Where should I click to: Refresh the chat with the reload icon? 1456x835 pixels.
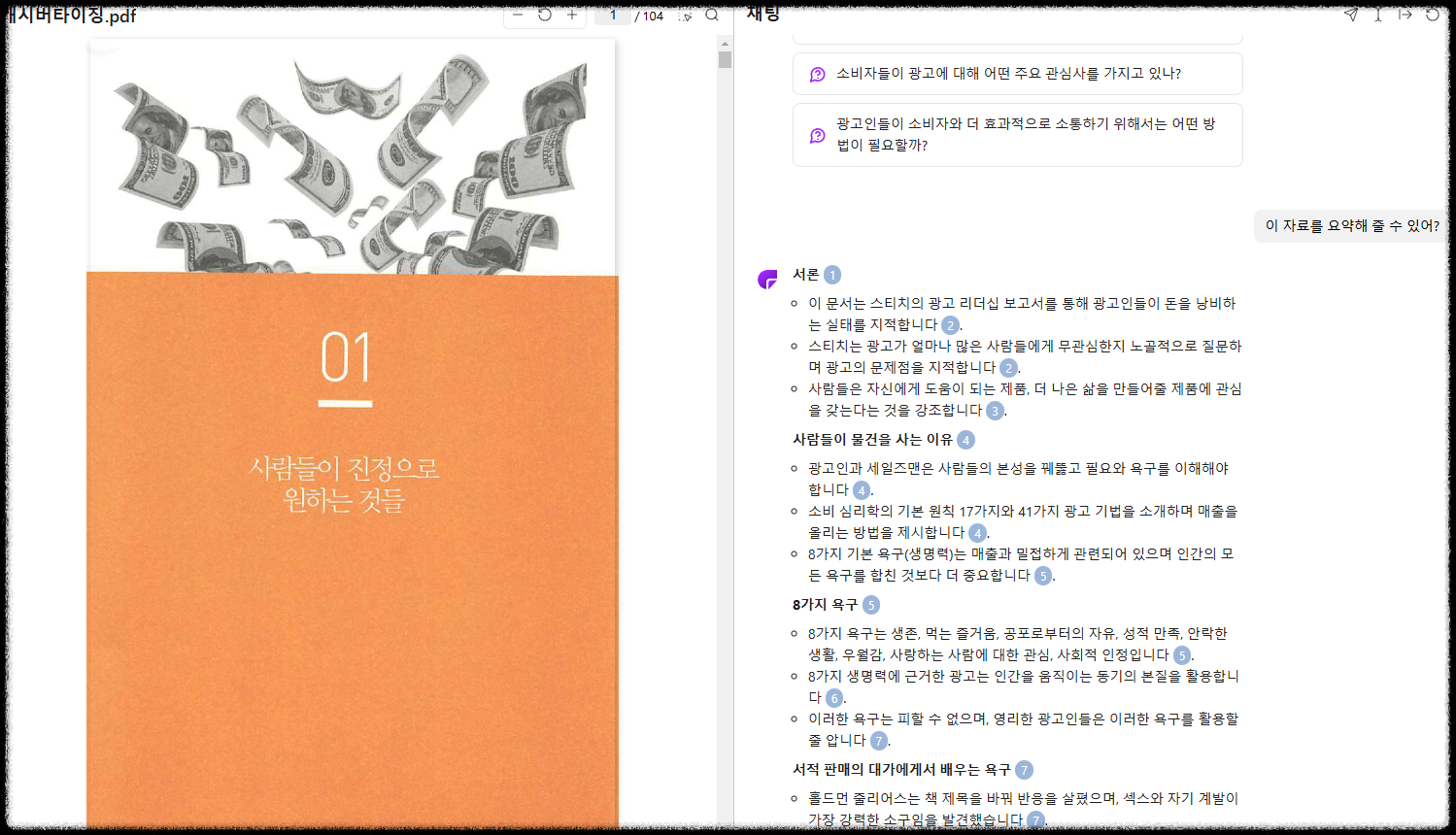[1432, 15]
